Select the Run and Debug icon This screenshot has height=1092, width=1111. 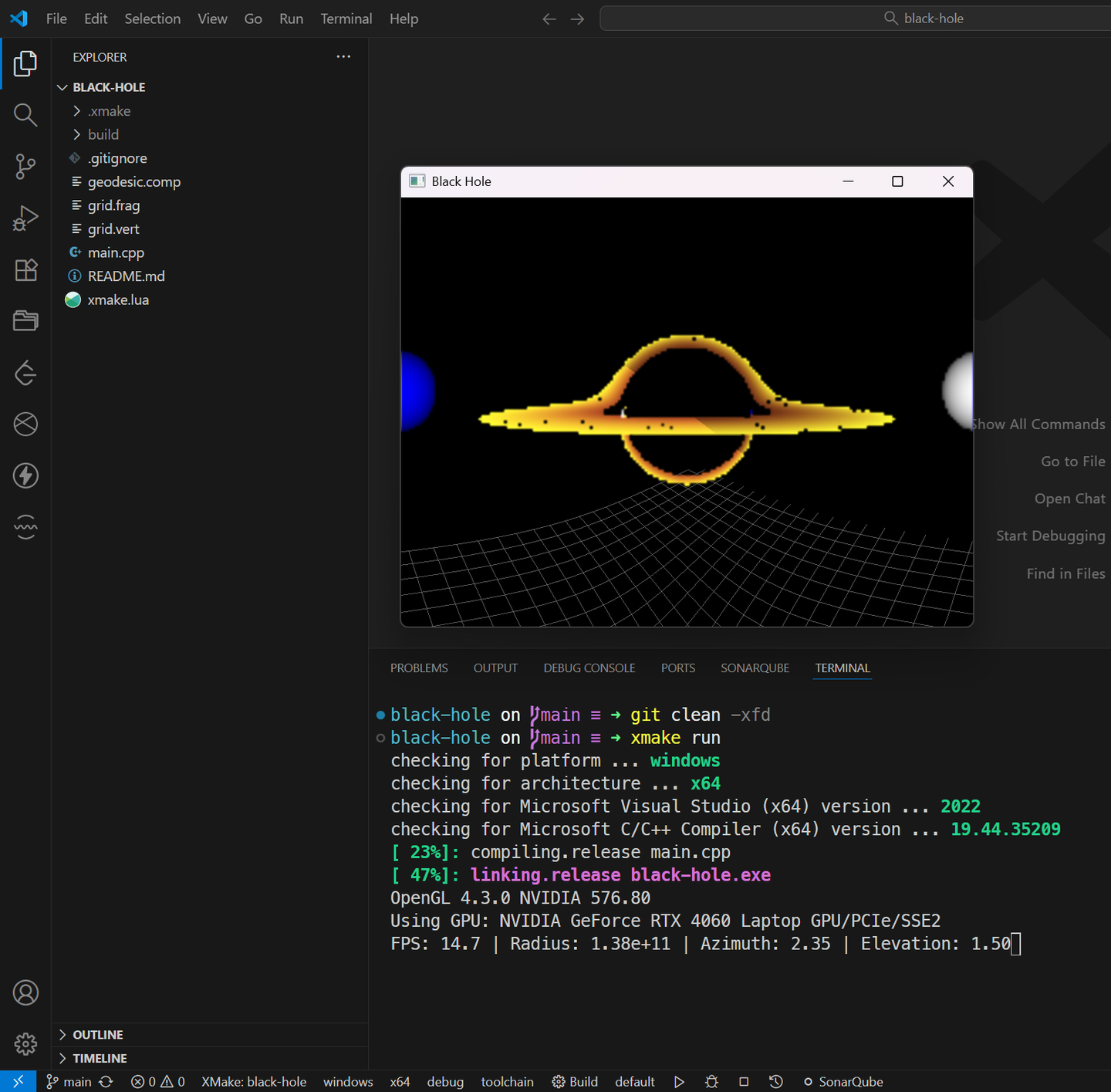25,218
